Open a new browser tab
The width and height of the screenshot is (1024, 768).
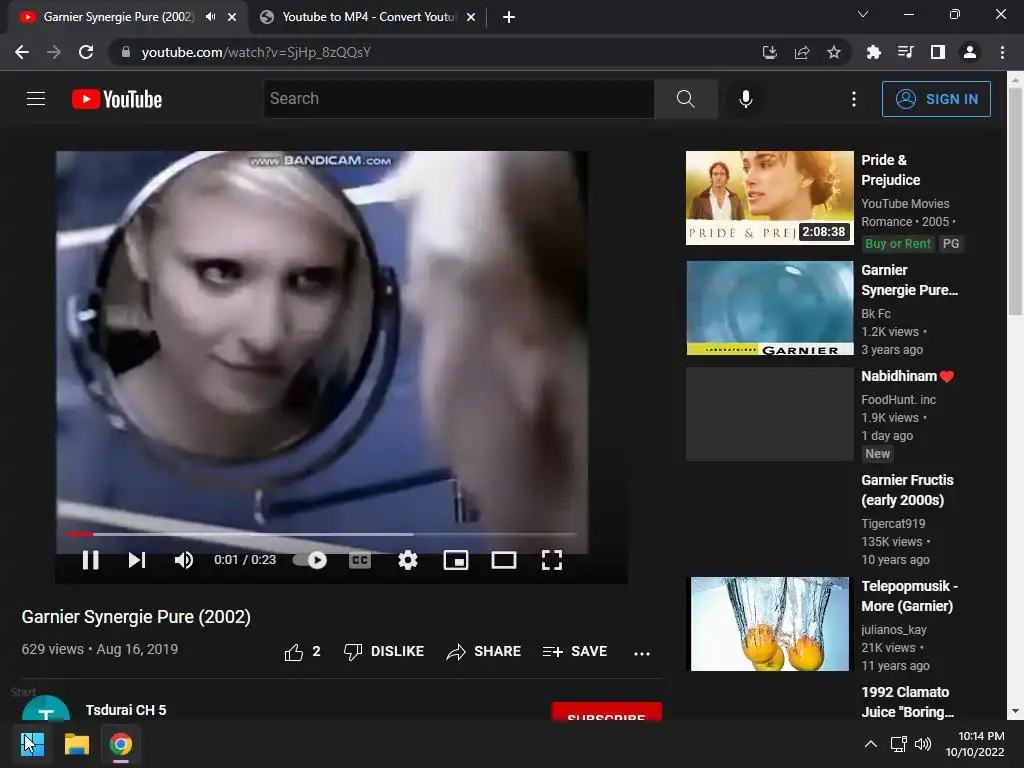point(509,18)
